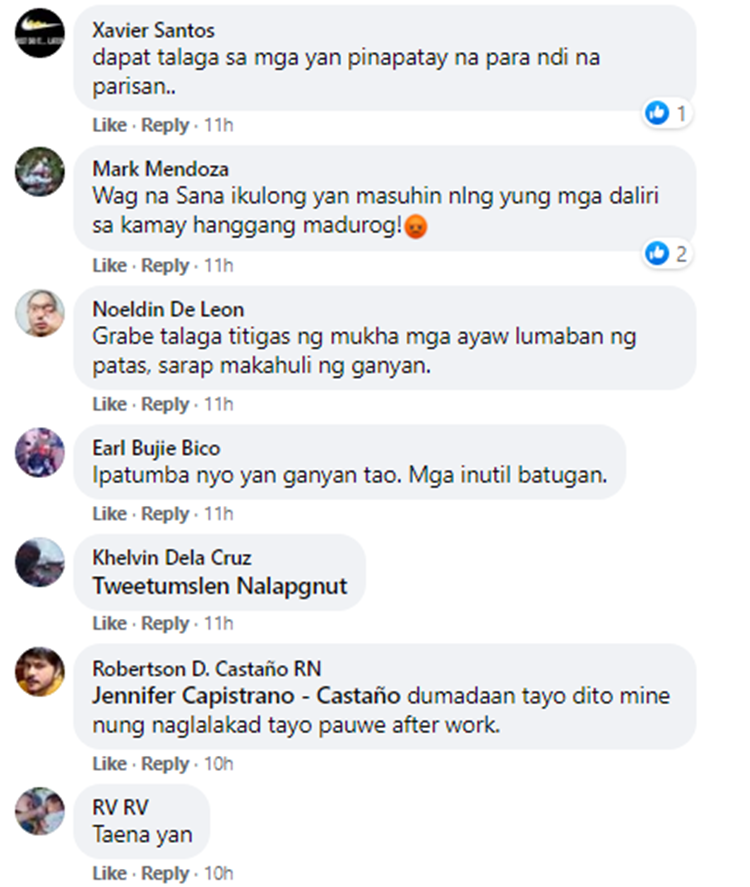Like Xavier Santos' comment

(x=109, y=125)
